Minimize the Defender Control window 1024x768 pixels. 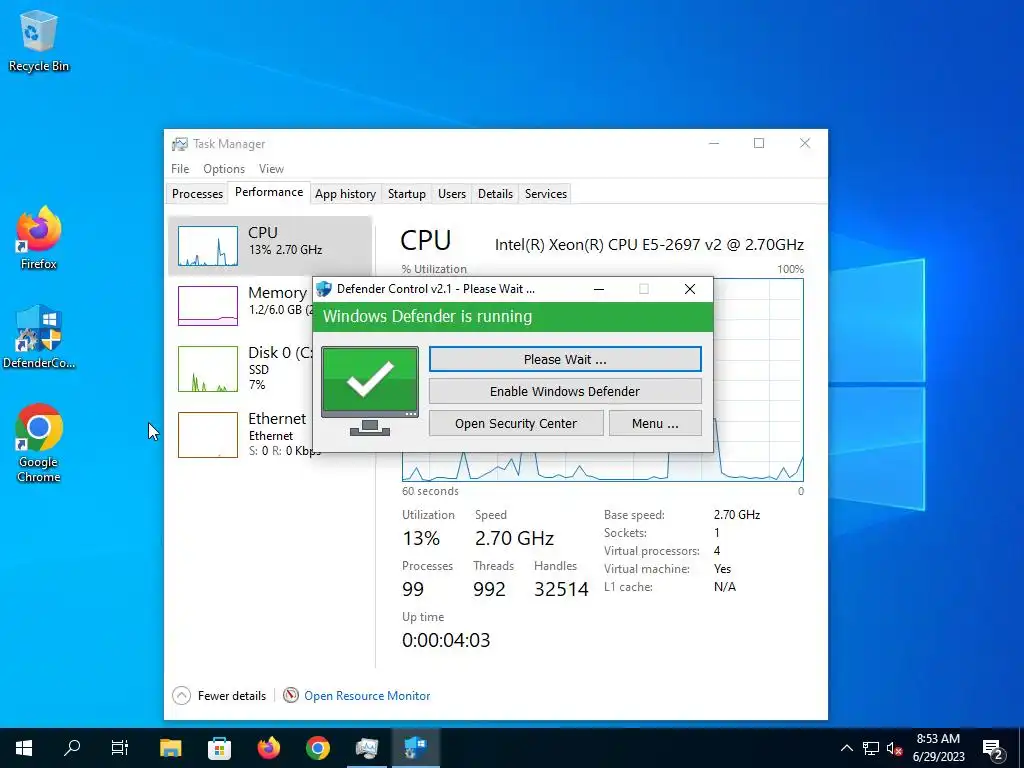(598, 289)
